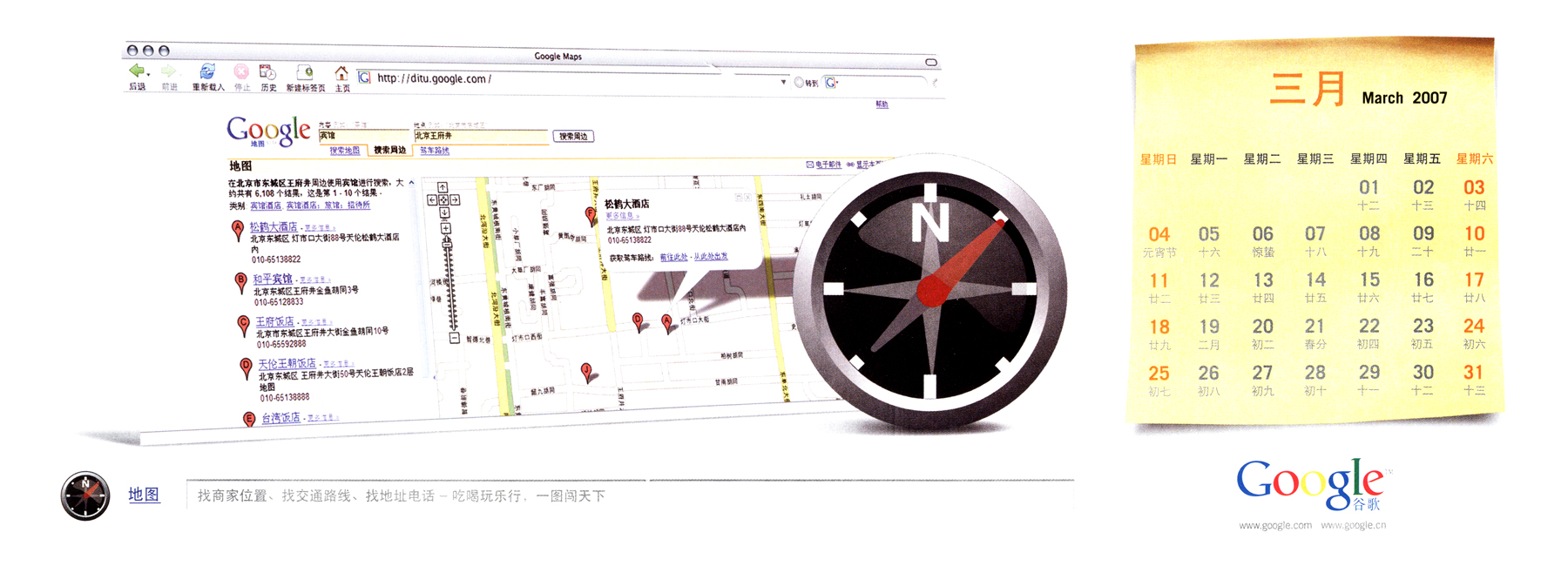Click 更多信息 next to 和平宾馆

click(315, 280)
